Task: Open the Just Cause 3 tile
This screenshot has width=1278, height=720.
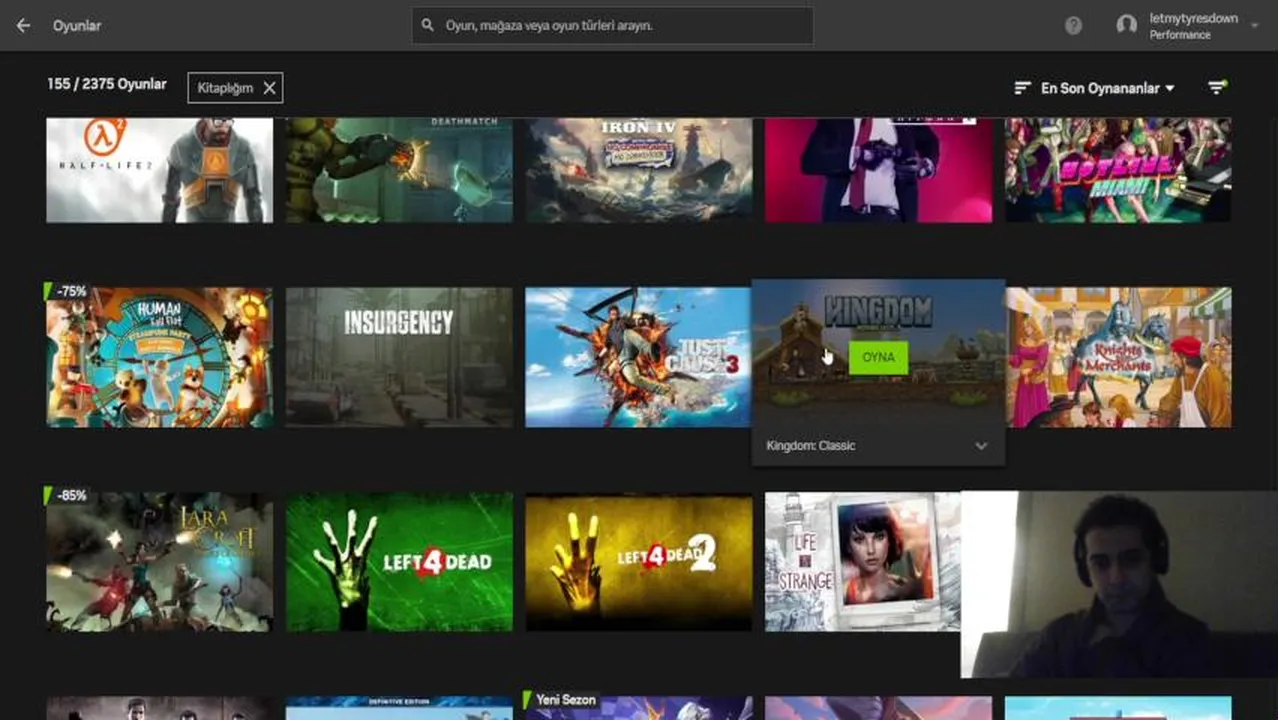Action: [x=638, y=357]
